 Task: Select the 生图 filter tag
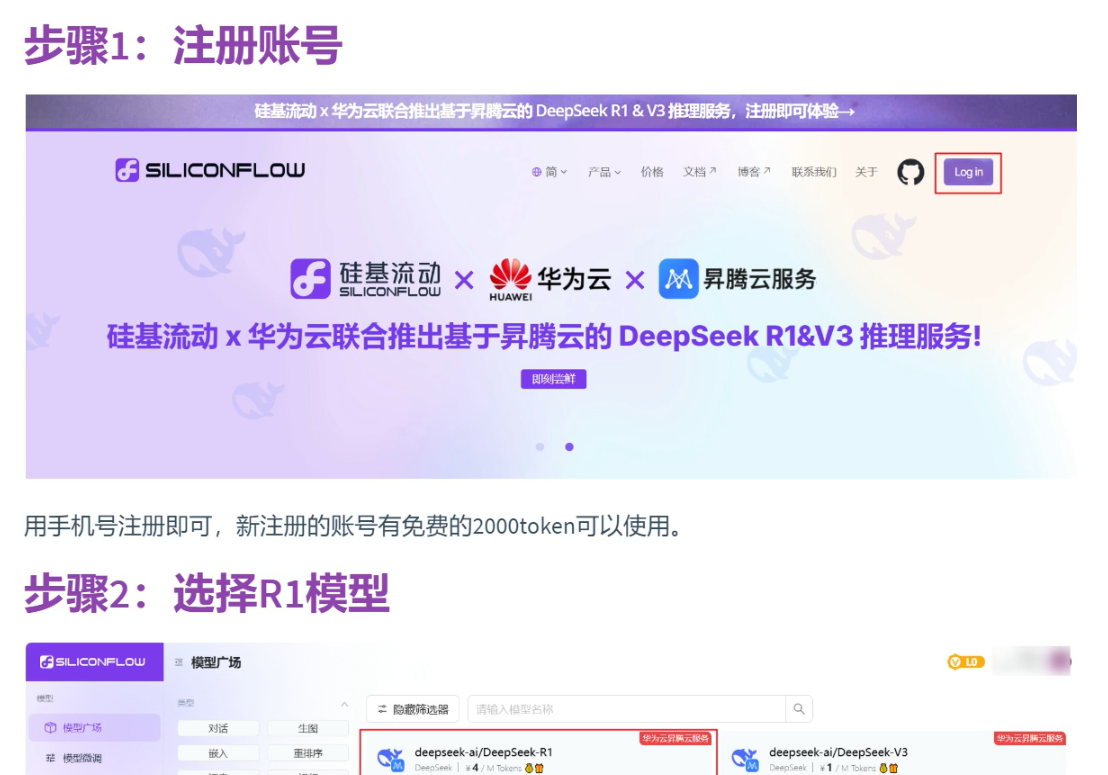pyautogui.click(x=307, y=728)
